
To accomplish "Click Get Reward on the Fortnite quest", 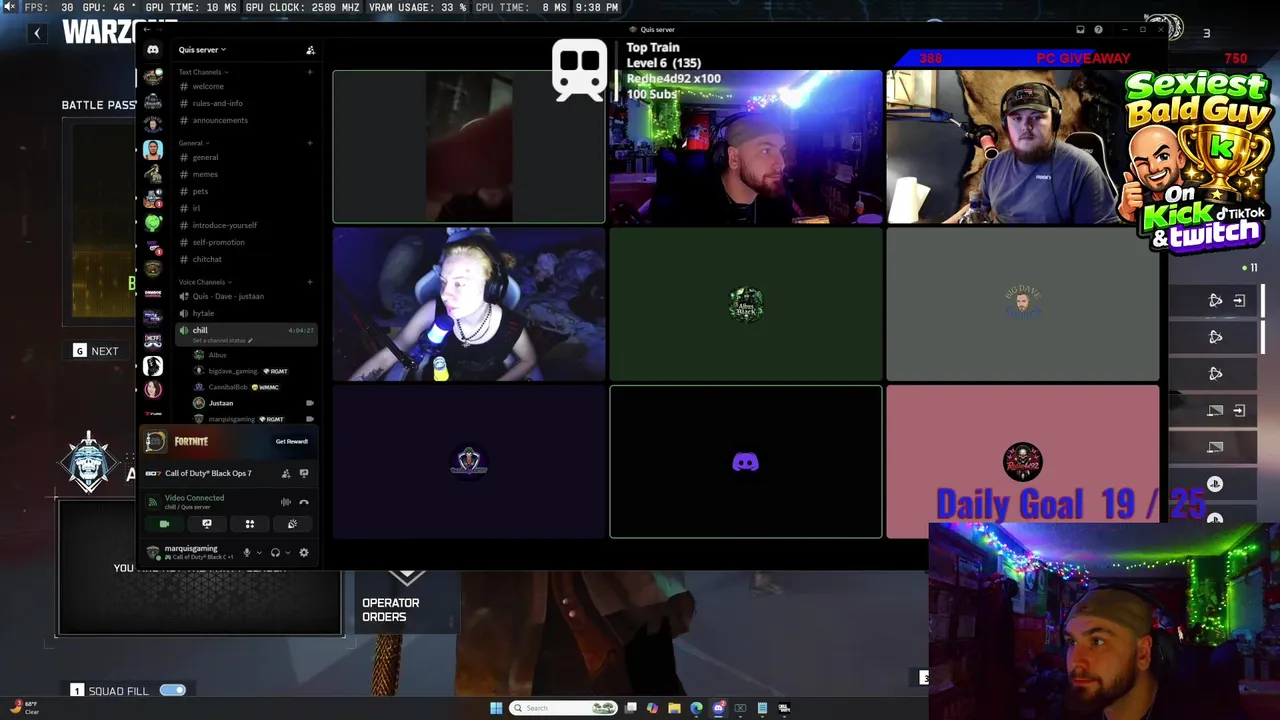I will tap(292, 441).
